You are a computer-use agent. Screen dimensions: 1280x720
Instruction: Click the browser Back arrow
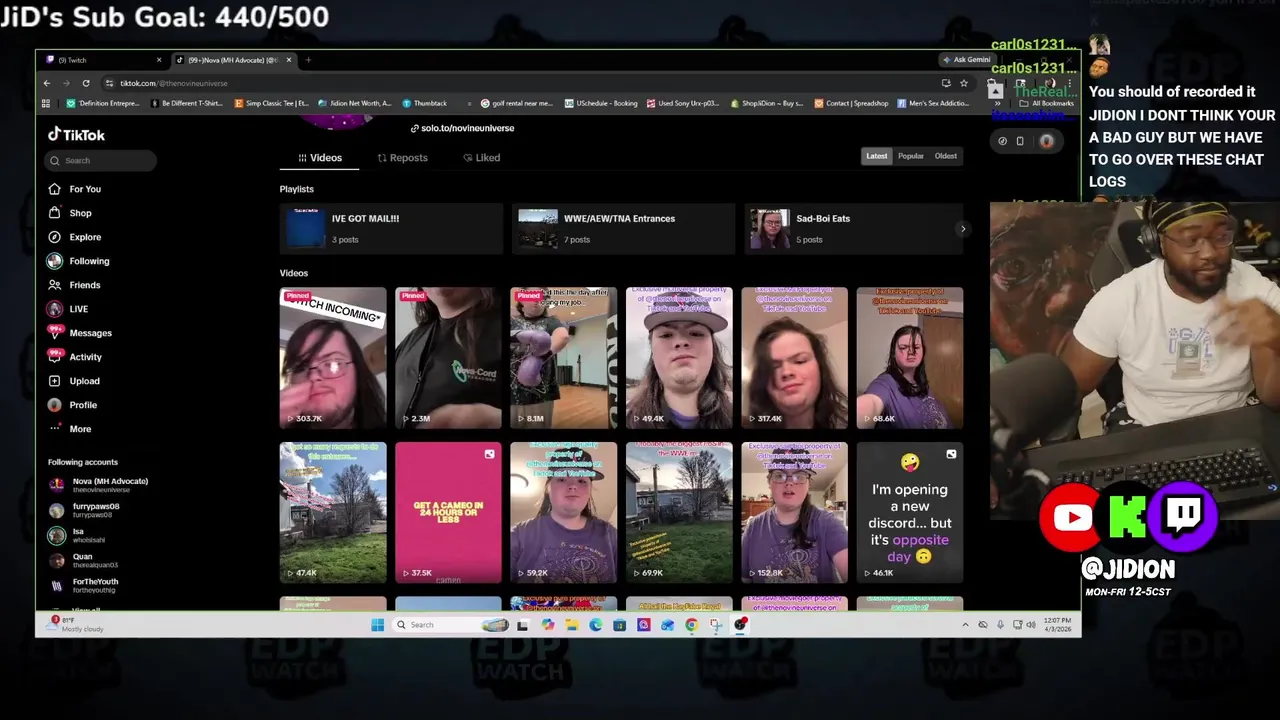(46, 83)
